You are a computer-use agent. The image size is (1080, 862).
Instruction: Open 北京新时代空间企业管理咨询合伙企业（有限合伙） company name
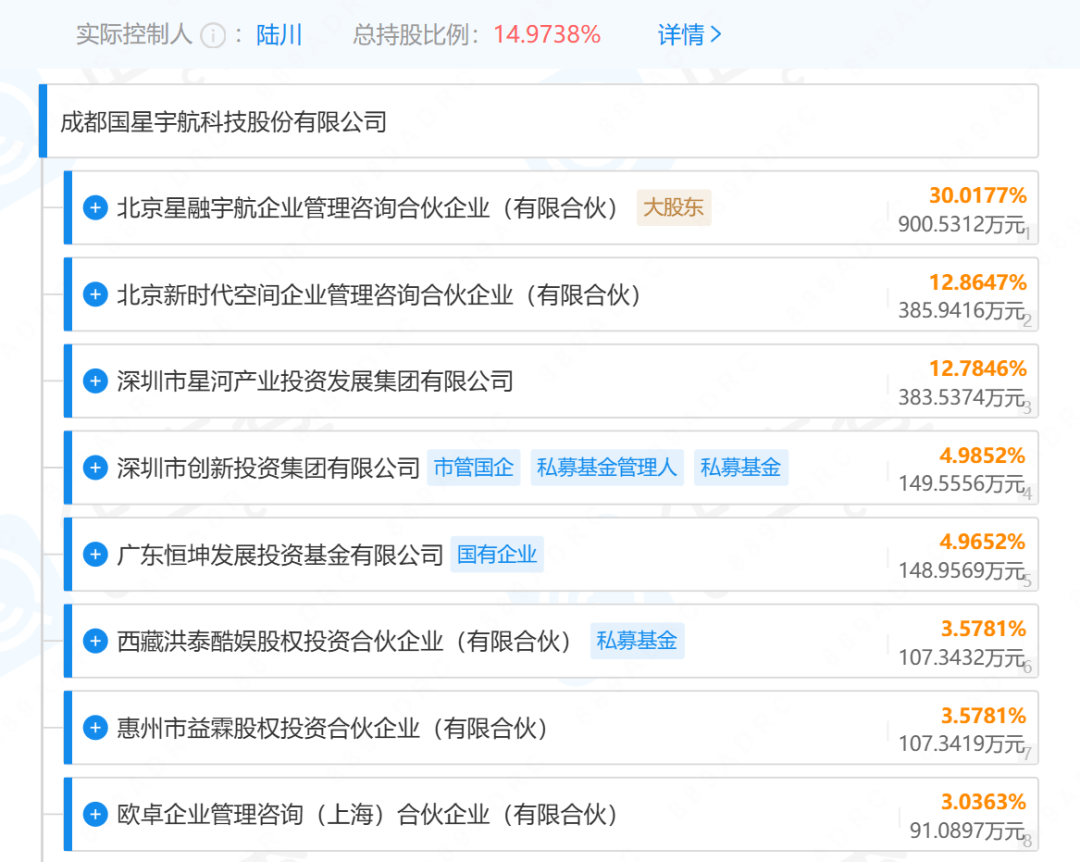click(x=380, y=295)
